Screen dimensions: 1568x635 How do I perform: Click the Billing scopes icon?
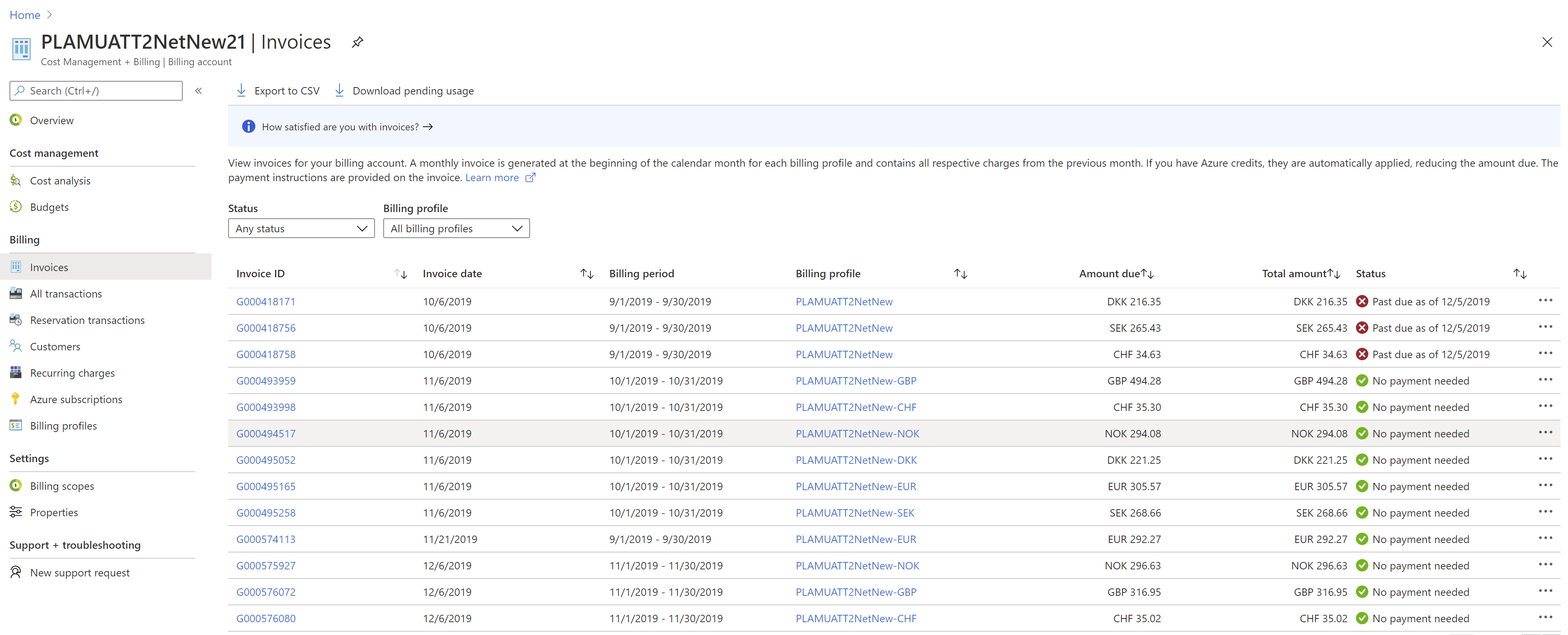[x=16, y=485]
